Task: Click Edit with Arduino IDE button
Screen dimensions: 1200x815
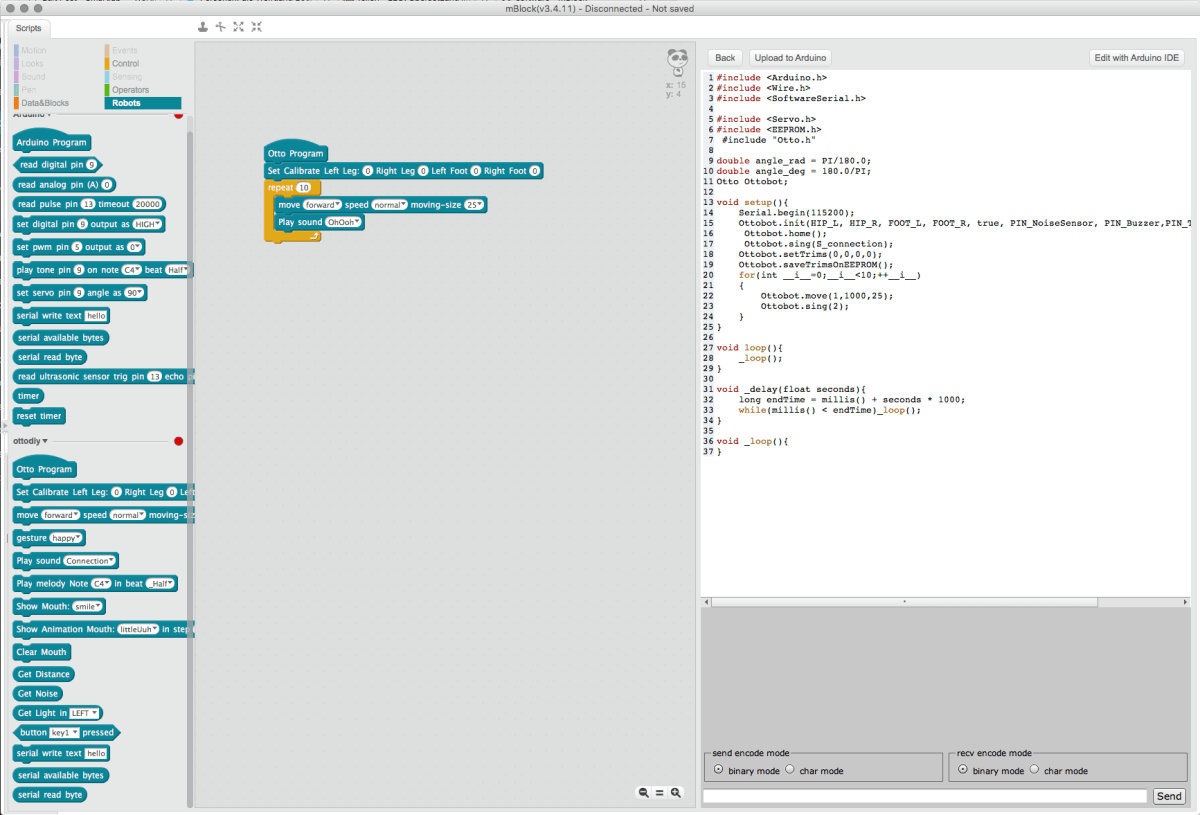Action: 1136,58
